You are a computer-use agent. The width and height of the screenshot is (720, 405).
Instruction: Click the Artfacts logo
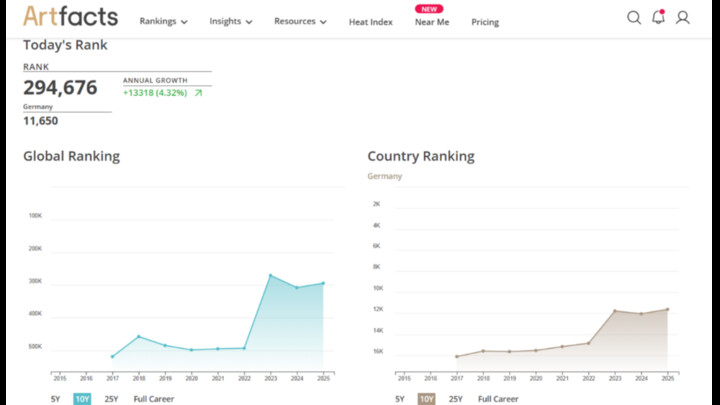point(70,17)
